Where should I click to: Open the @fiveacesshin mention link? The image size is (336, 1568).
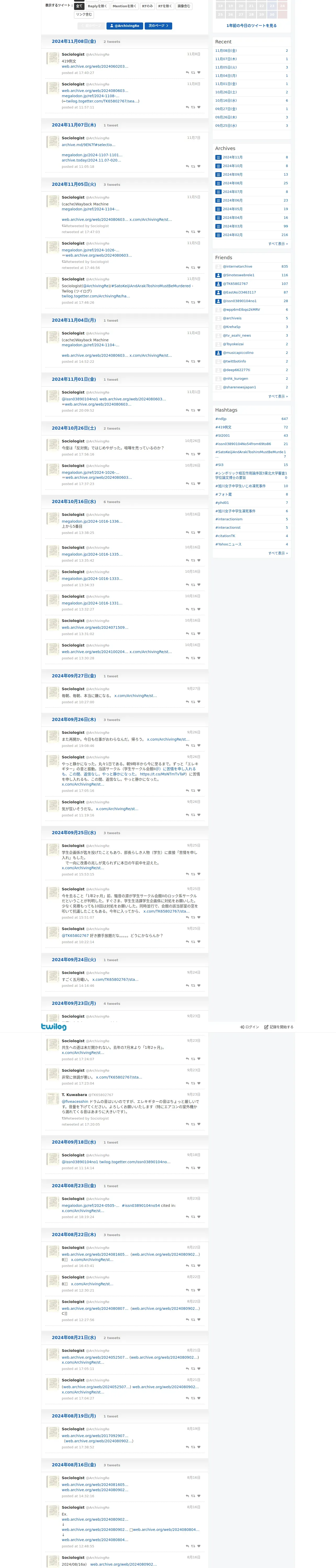(x=75, y=1102)
